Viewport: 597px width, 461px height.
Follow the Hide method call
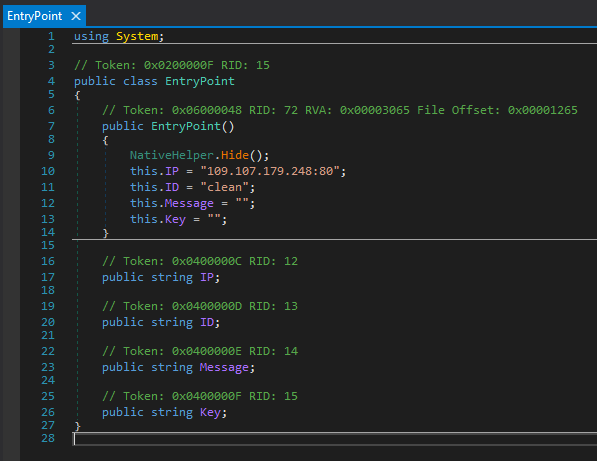(235, 155)
